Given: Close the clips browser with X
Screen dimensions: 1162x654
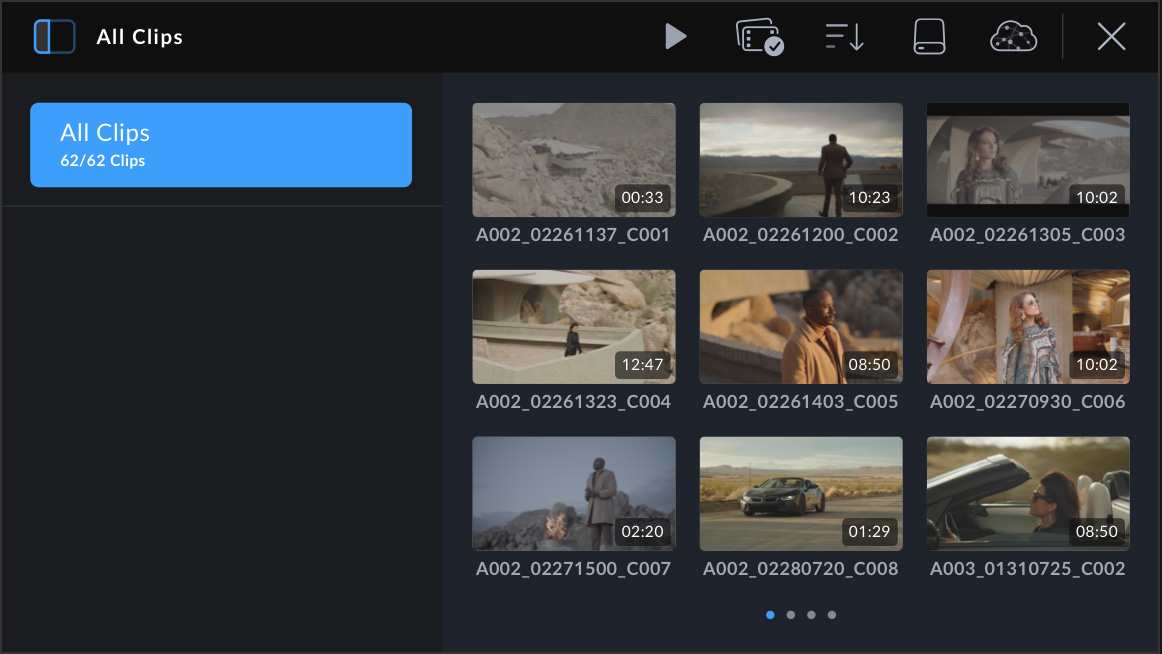Looking at the screenshot, I should pyautogui.click(x=1111, y=37).
